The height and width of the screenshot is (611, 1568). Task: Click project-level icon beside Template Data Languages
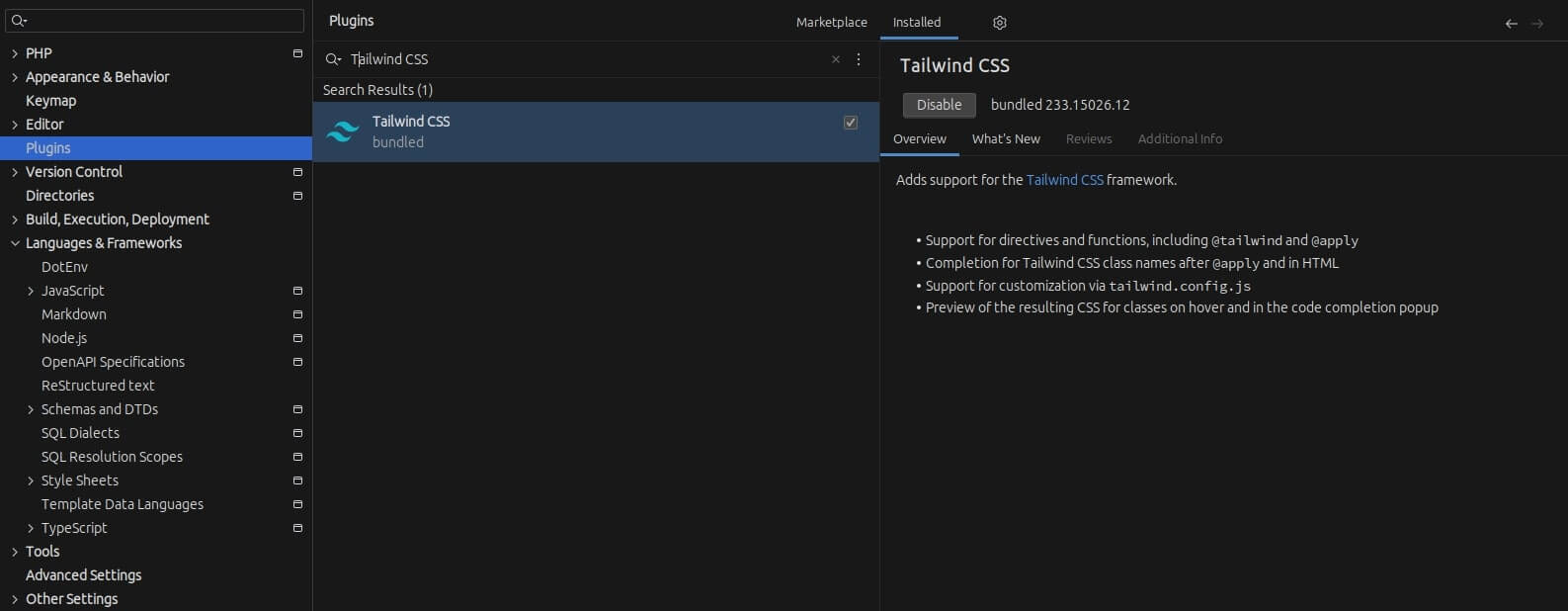click(x=297, y=504)
